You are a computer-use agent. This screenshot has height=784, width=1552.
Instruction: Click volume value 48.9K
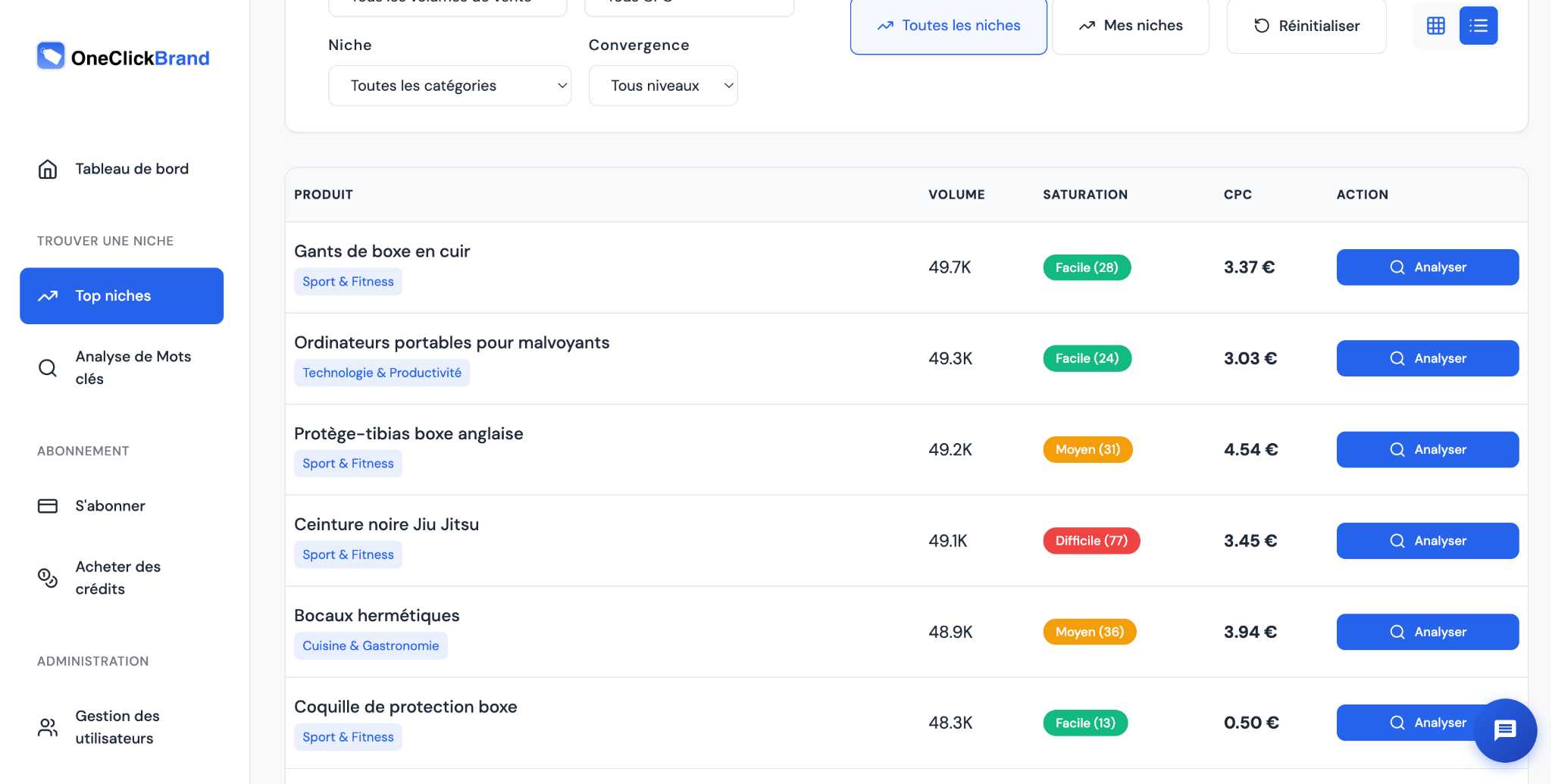point(950,632)
